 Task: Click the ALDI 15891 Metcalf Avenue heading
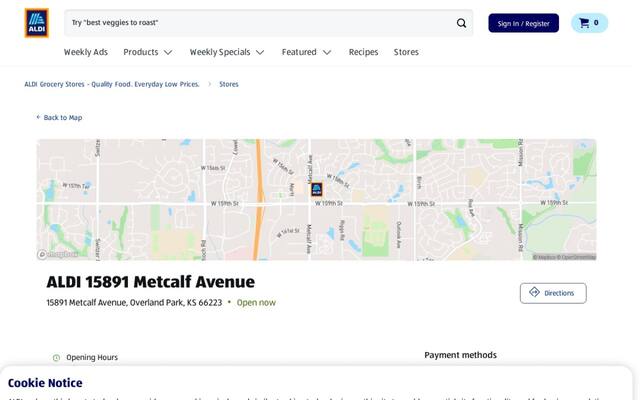pyautogui.click(x=151, y=282)
